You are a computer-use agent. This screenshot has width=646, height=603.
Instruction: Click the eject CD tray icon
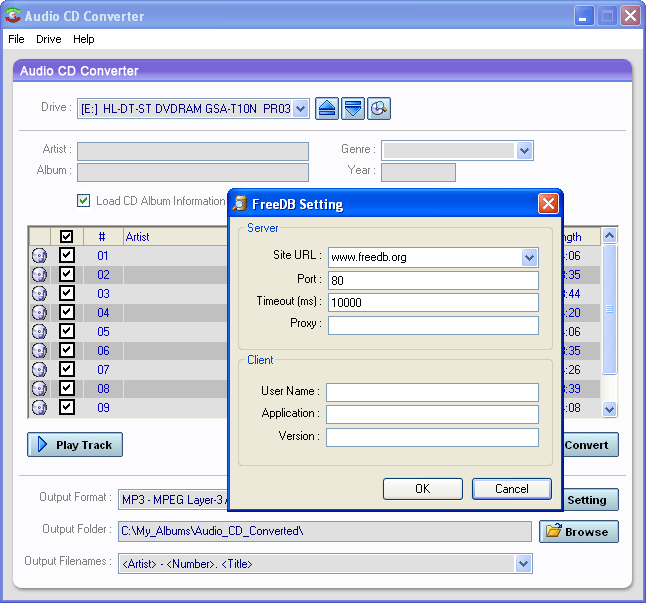coord(327,109)
